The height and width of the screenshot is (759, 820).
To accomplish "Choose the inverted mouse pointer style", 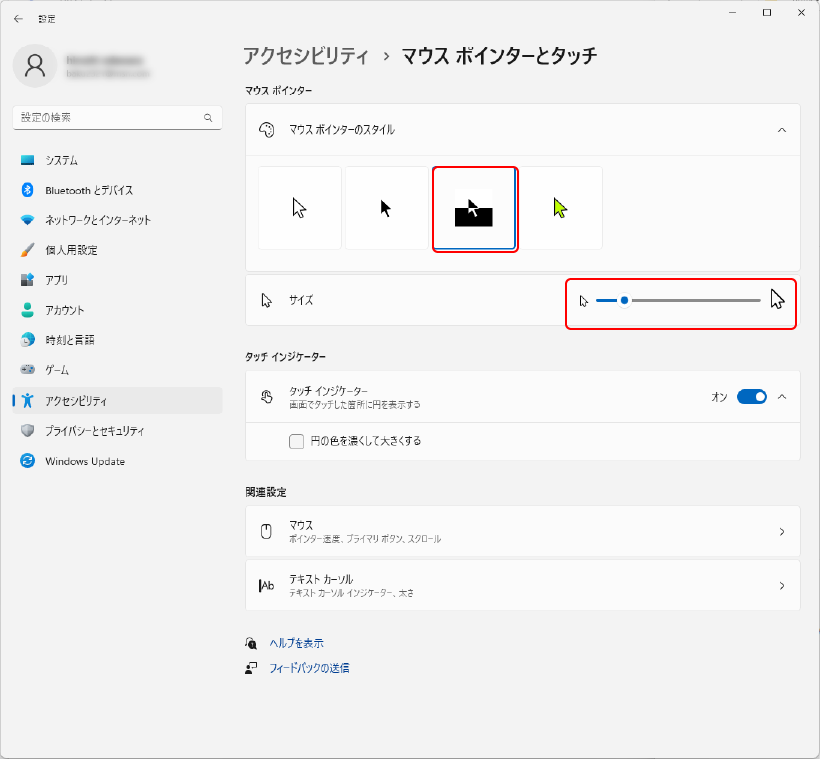I will [x=474, y=208].
